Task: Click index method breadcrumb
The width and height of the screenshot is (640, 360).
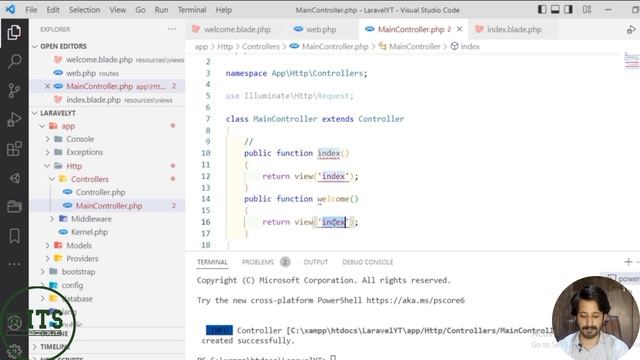Action: tap(465, 47)
